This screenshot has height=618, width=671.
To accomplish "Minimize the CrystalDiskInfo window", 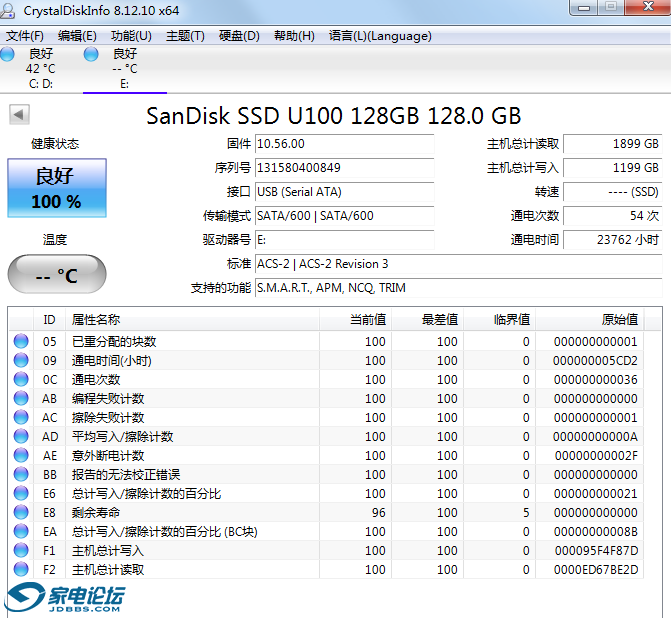I will [583, 8].
